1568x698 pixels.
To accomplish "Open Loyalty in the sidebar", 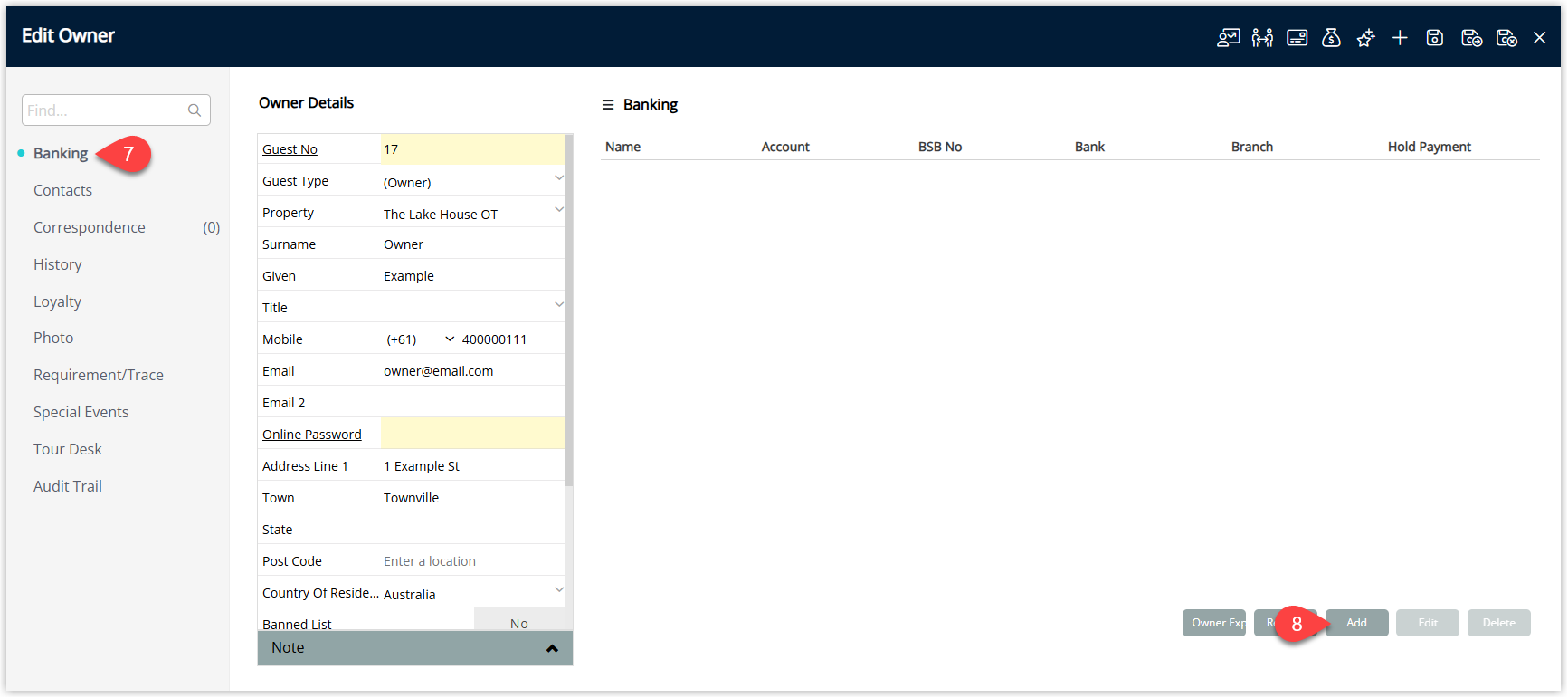I will pyautogui.click(x=57, y=301).
